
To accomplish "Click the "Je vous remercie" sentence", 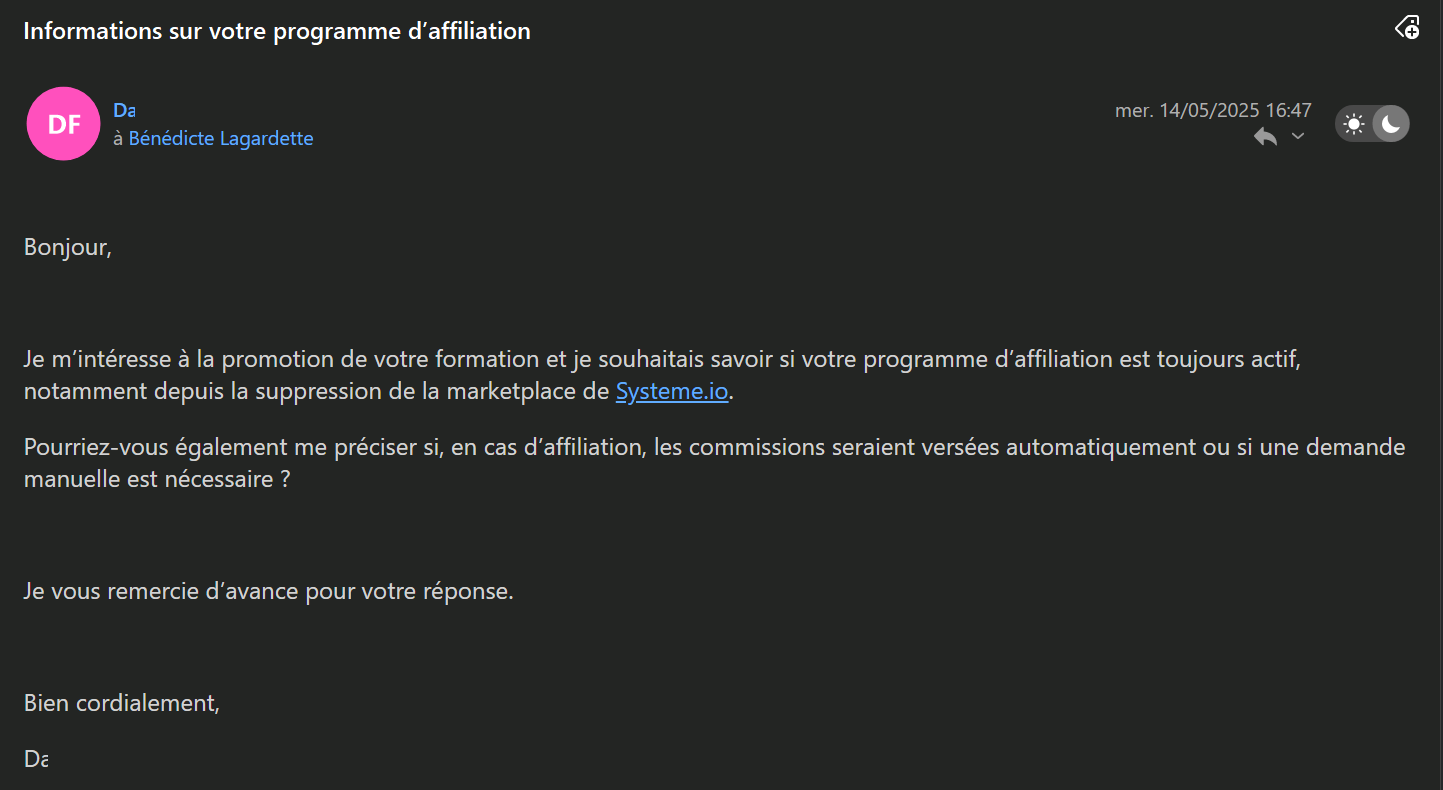I will [269, 591].
